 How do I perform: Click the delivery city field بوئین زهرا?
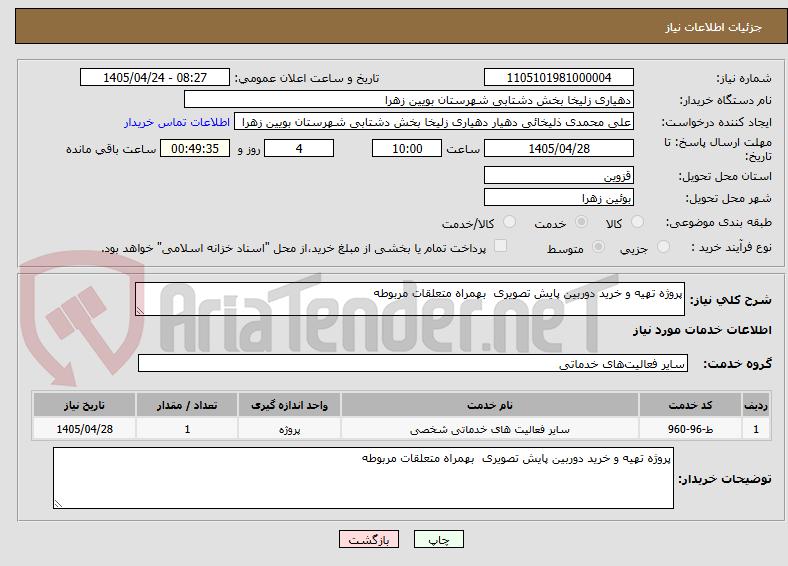coord(559,198)
